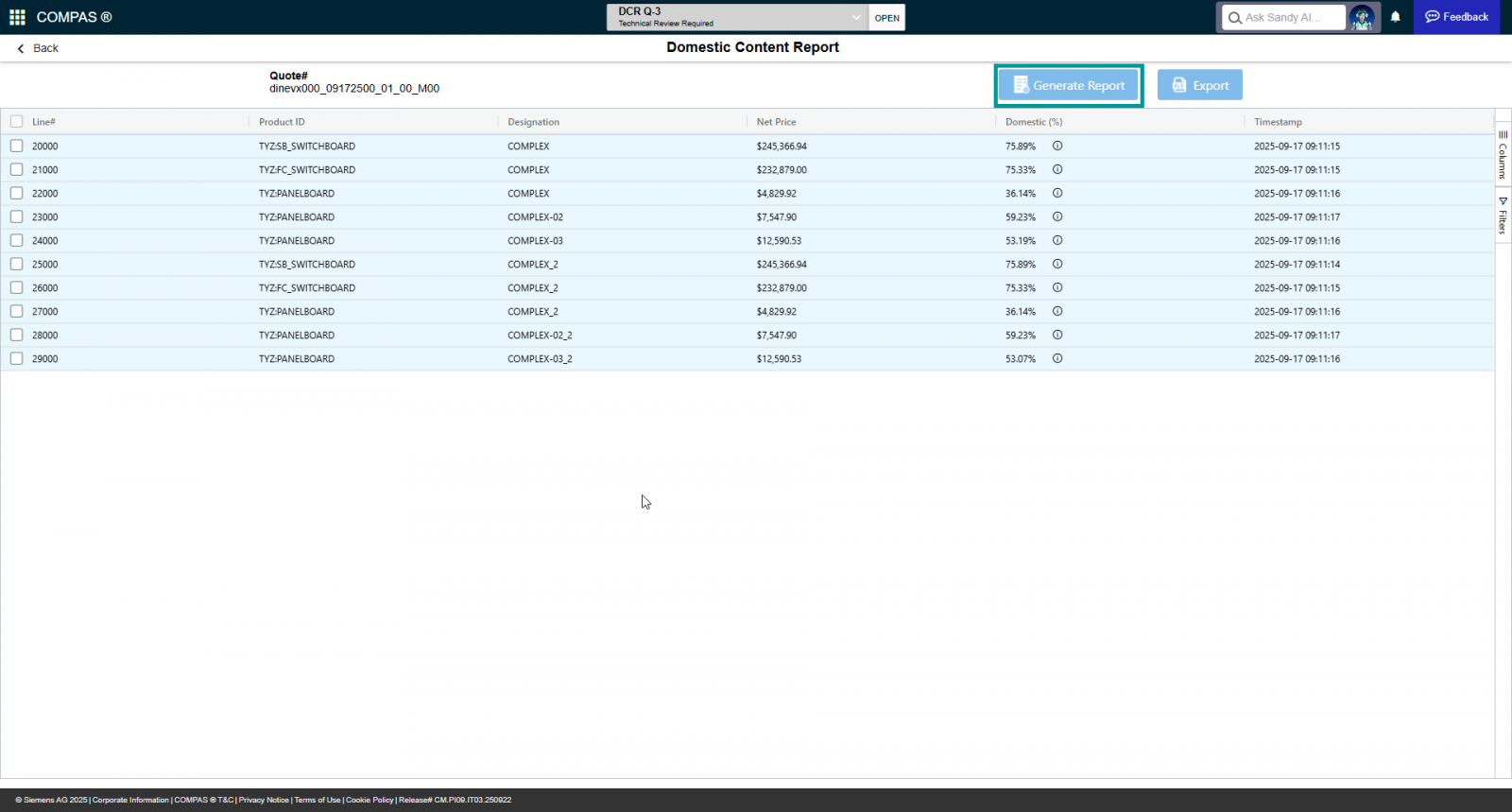Click designation COMPLEX-02 cell
This screenshot has height=812, width=1512.
535,217
